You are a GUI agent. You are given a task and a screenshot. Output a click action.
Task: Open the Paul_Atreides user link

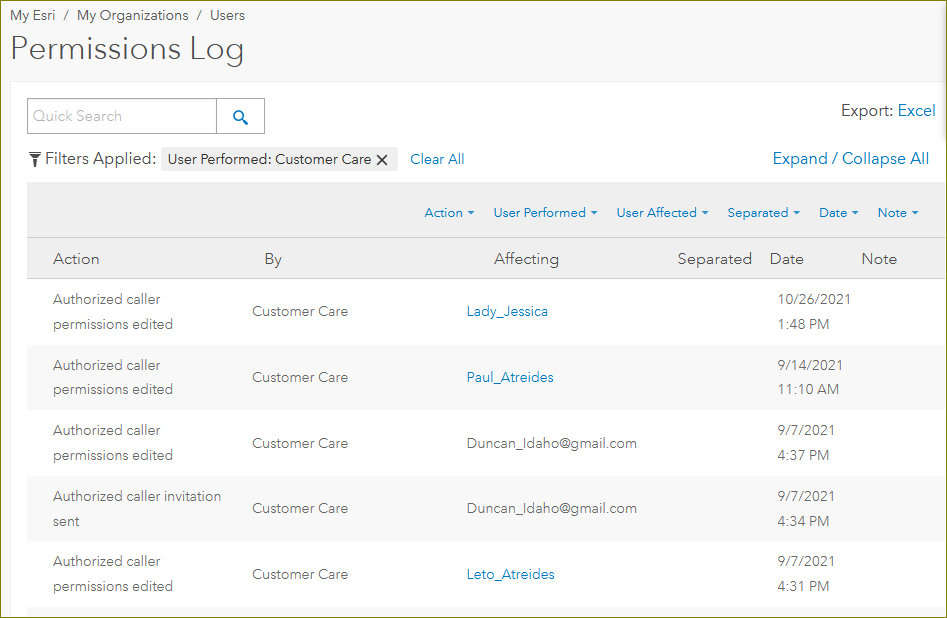coord(510,377)
